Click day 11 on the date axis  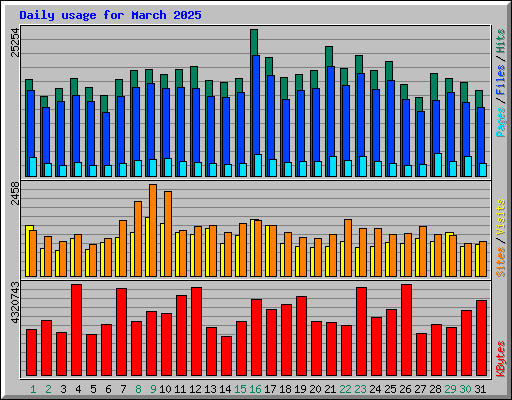click(180, 389)
